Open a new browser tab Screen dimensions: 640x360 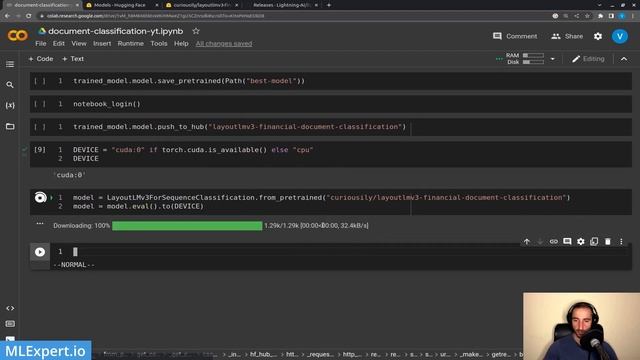tap(329, 5)
